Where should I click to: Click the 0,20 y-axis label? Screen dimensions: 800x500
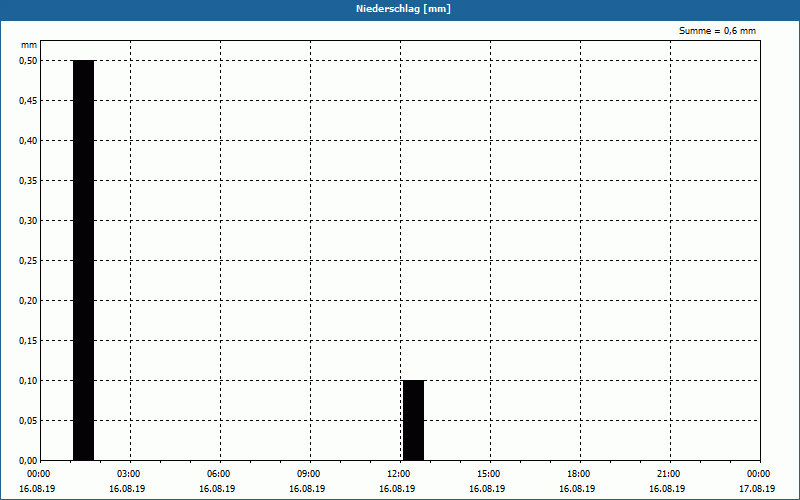click(x=28, y=301)
